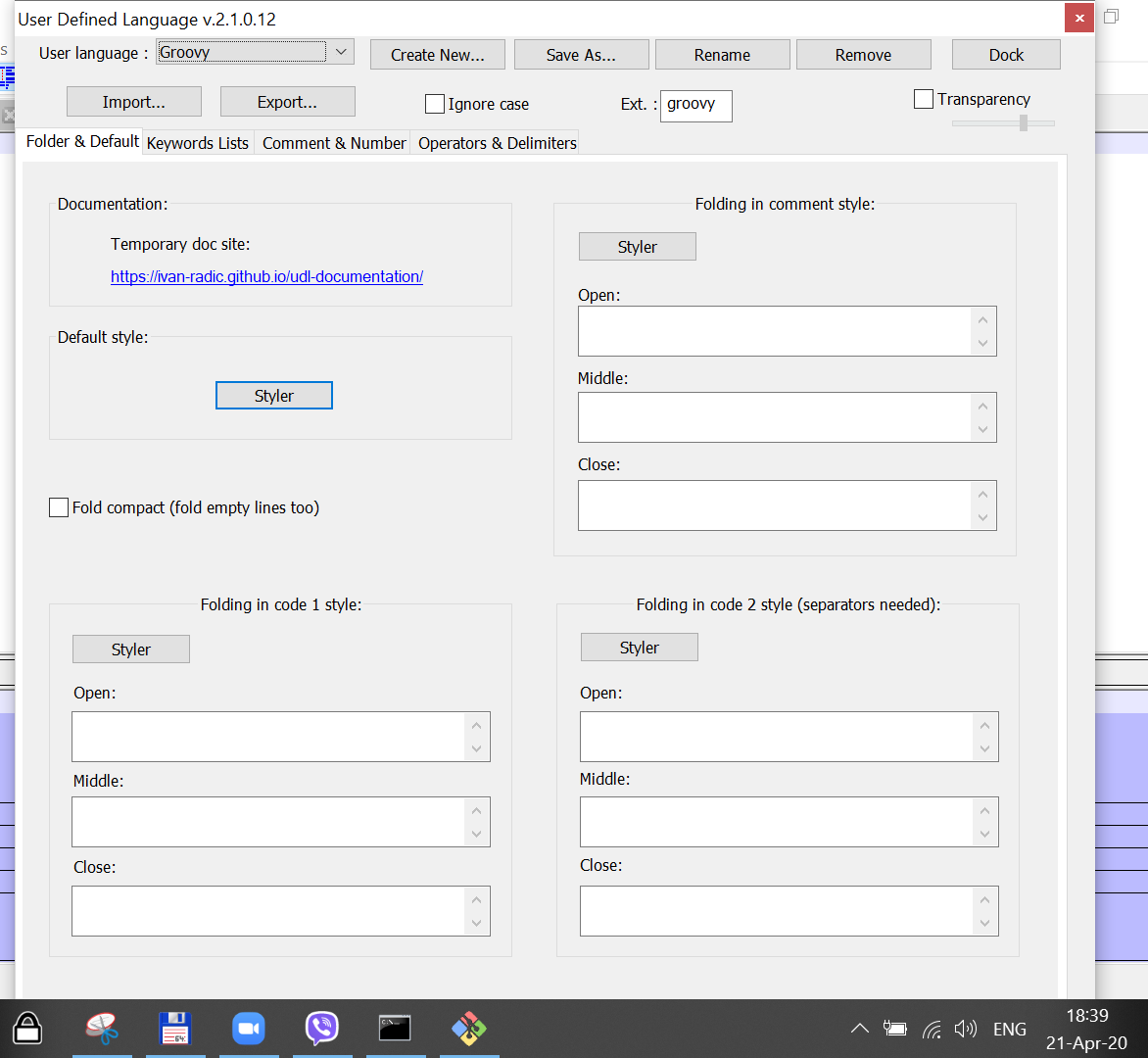Click inside the Ext. groovy text field
1148x1058 pixels.
coord(695,105)
